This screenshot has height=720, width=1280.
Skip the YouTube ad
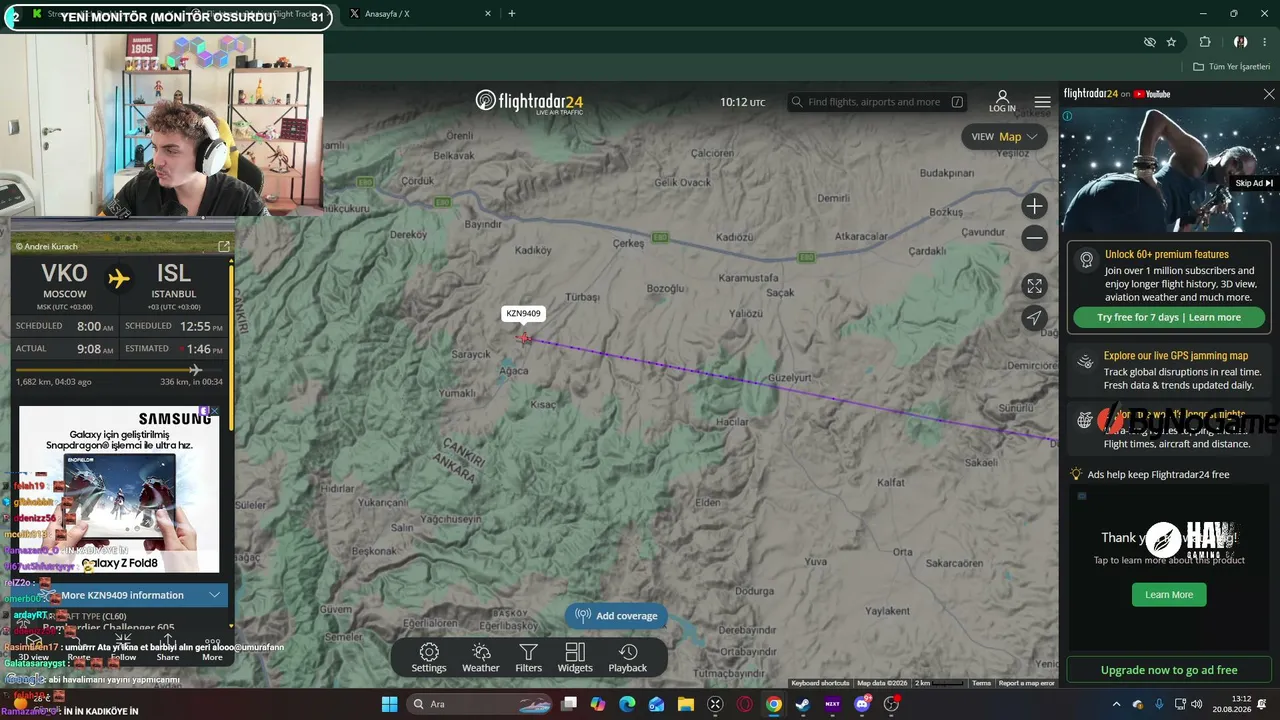[1254, 183]
